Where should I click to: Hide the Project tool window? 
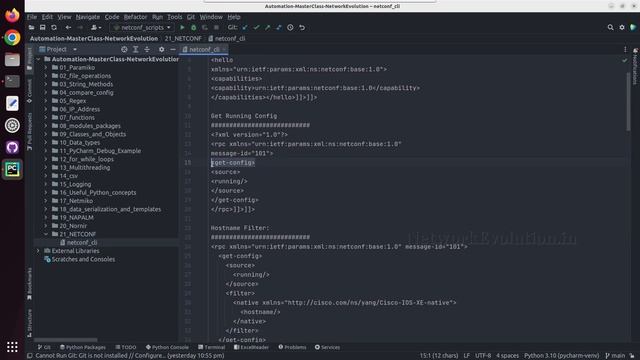[x=173, y=49]
